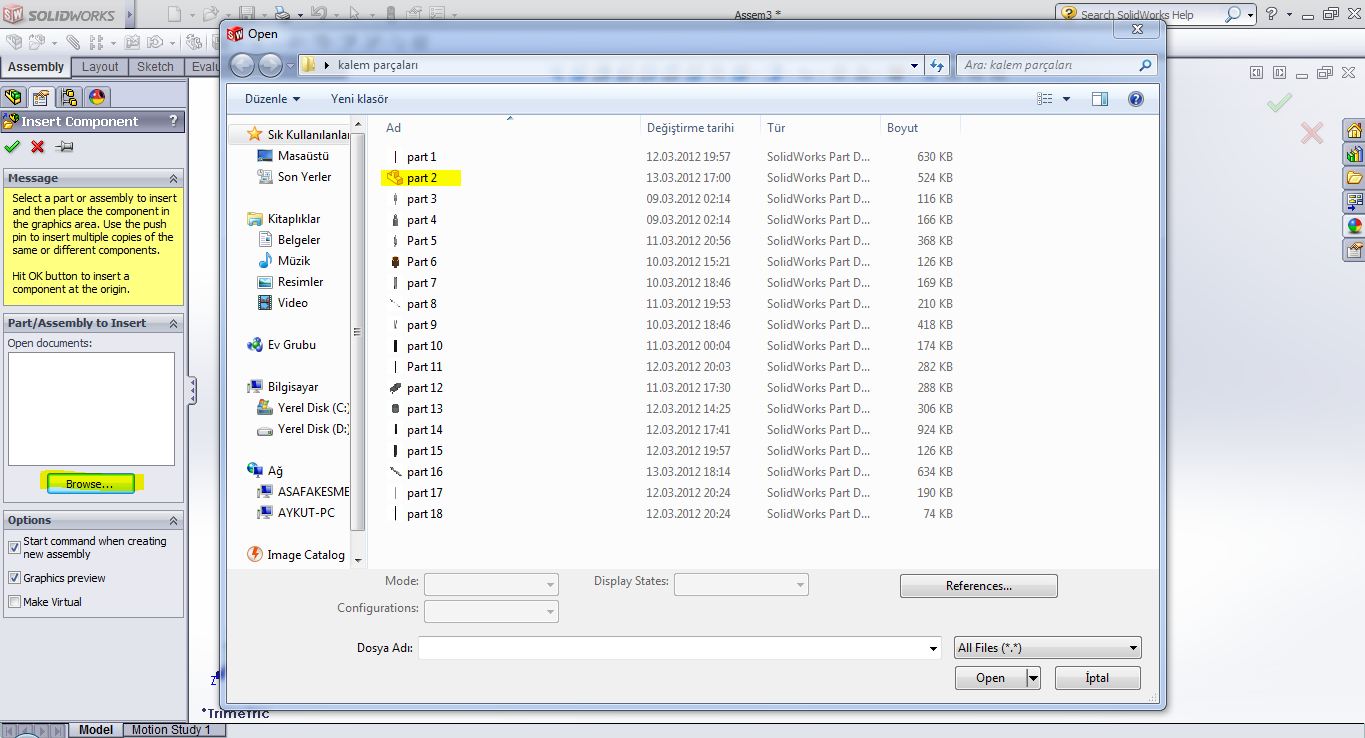Viewport: 1365px width, 738px height.
Task: Uncheck Start command when creating new assembly
Action: point(14,547)
